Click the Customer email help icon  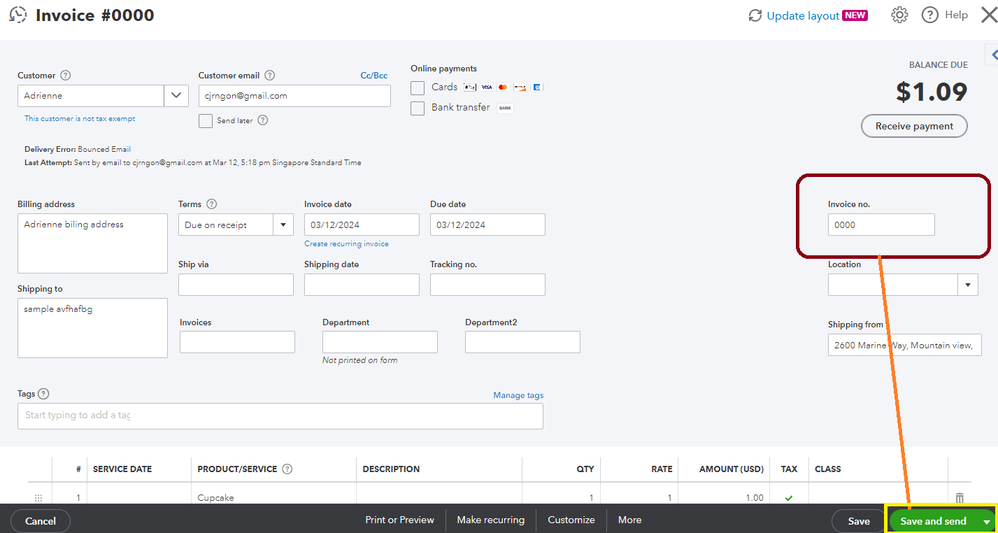(269, 75)
